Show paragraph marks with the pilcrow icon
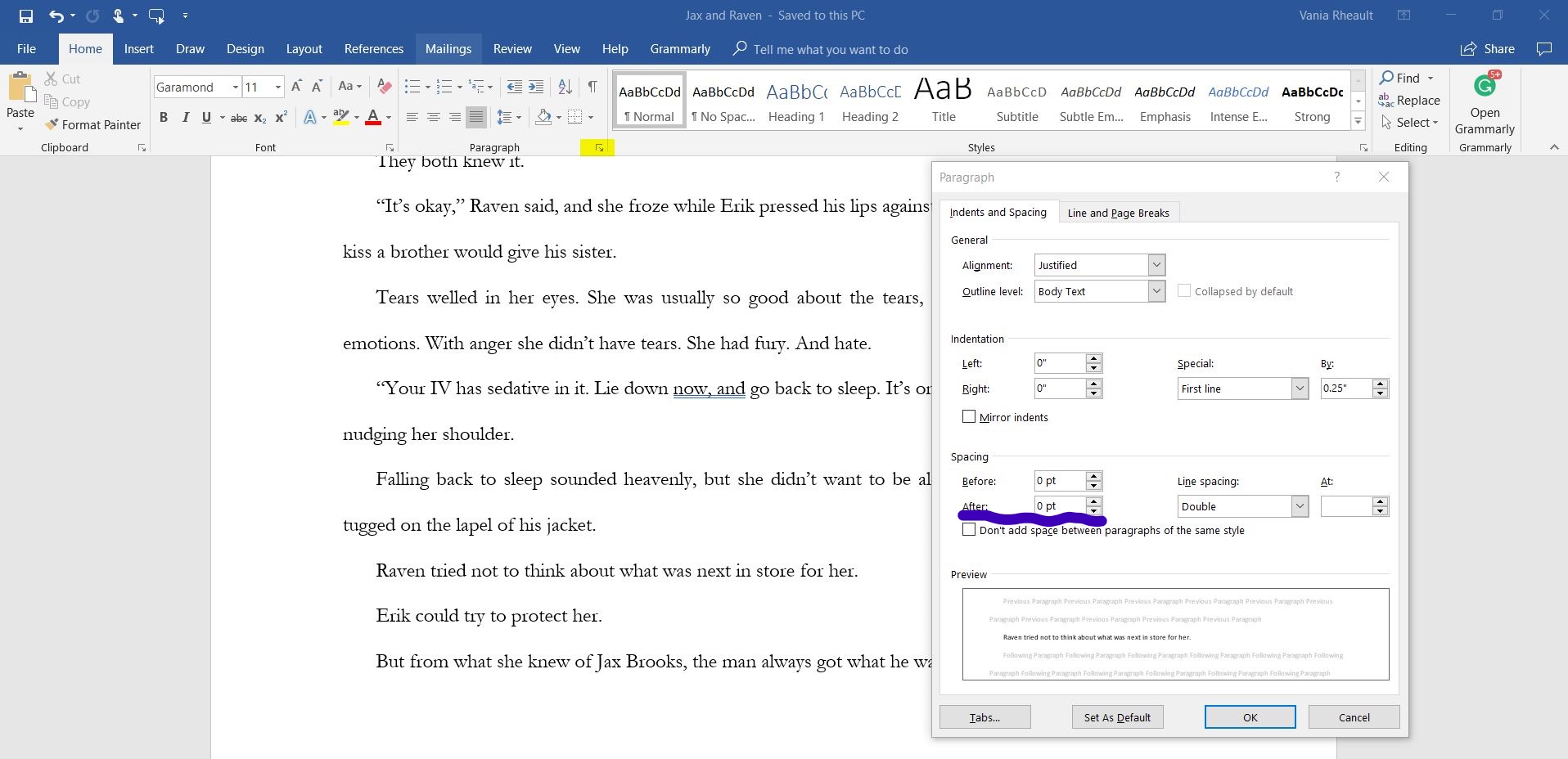1568x759 pixels. [592, 87]
